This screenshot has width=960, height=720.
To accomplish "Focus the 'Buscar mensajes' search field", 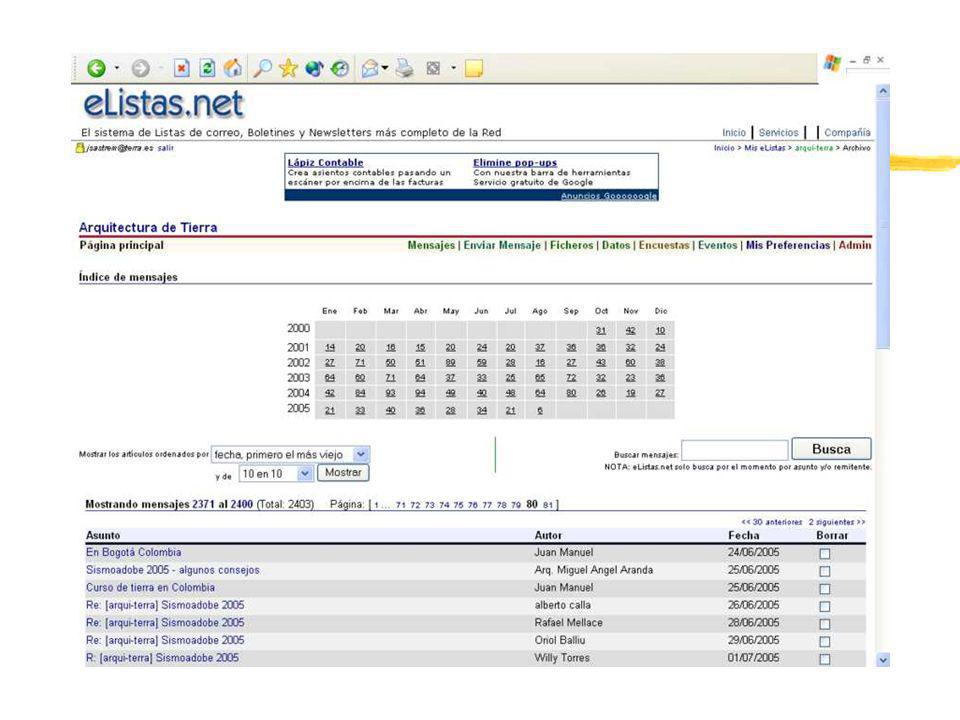I will tap(735, 451).
